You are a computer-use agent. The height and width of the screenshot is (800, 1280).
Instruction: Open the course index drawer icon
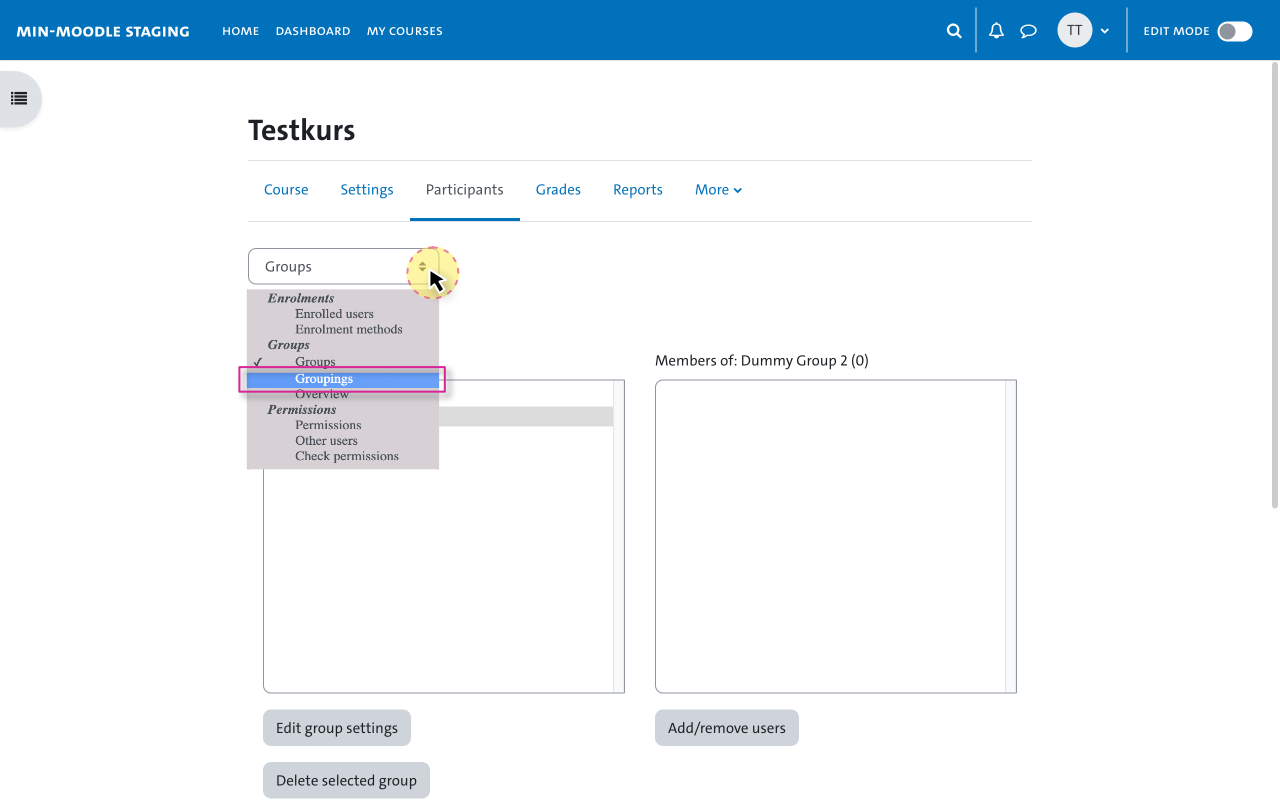pos(19,98)
